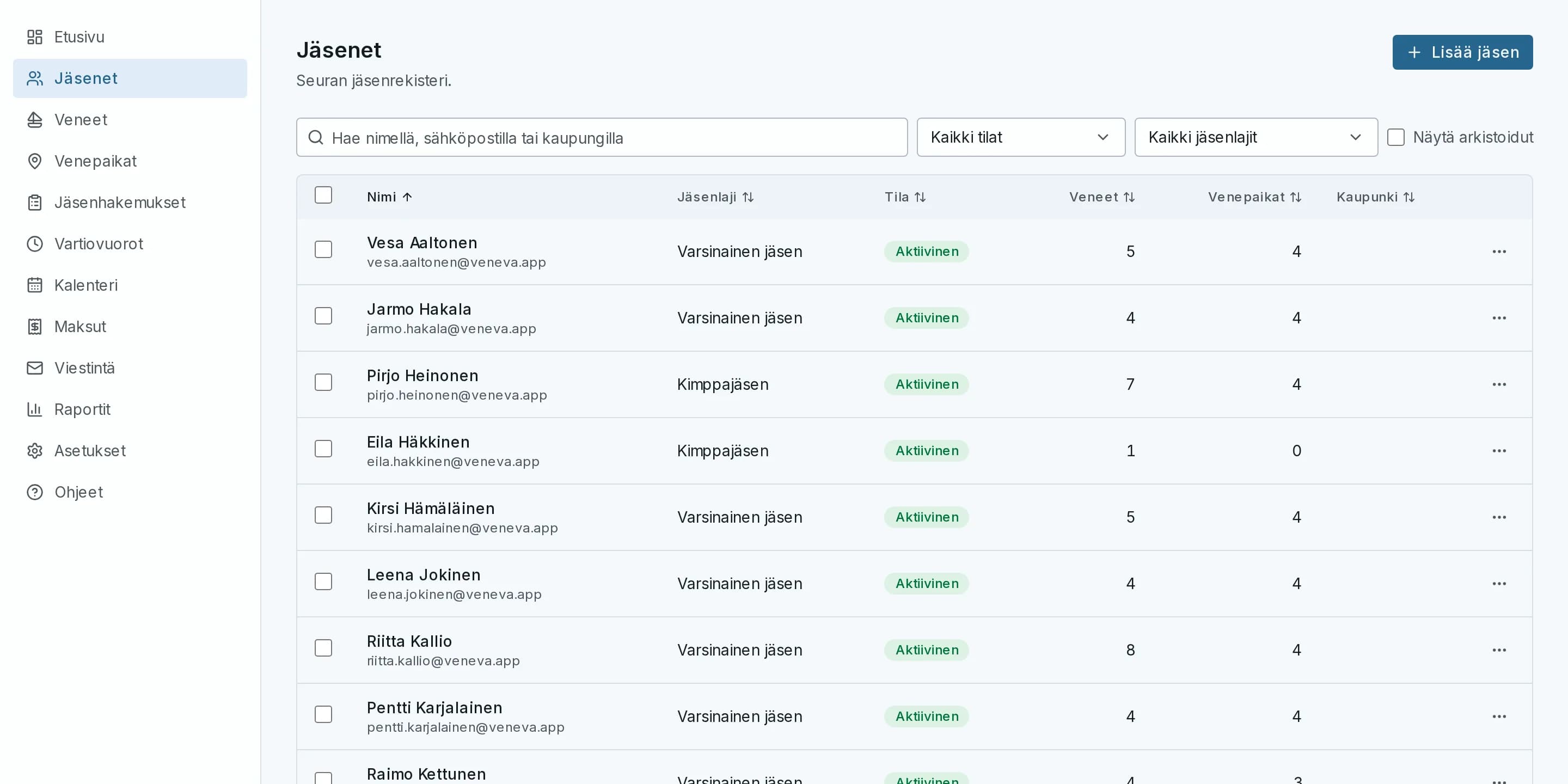
Task: Open row actions menu for Vesa Aaltonen
Action: coord(1499,252)
